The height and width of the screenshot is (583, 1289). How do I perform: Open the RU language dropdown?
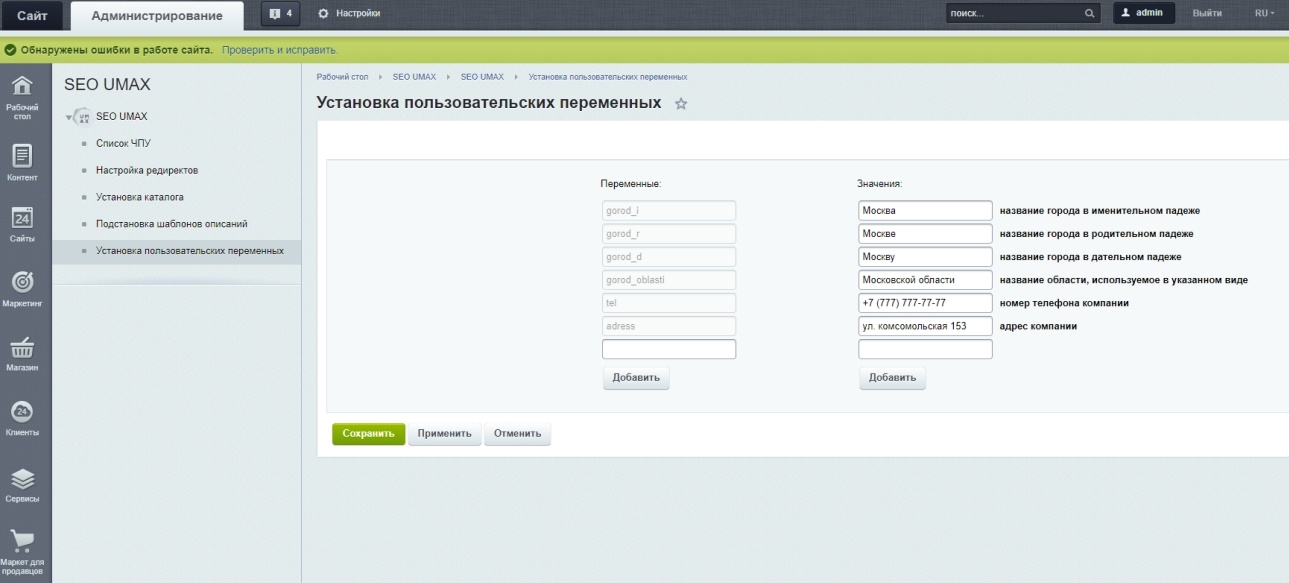(1264, 13)
